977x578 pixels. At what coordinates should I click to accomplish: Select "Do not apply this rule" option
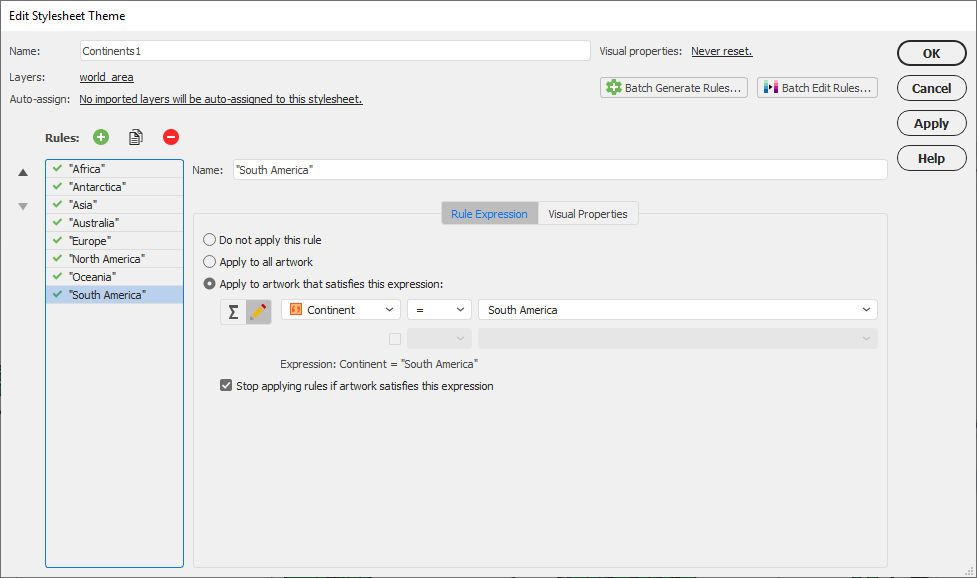[209, 240]
